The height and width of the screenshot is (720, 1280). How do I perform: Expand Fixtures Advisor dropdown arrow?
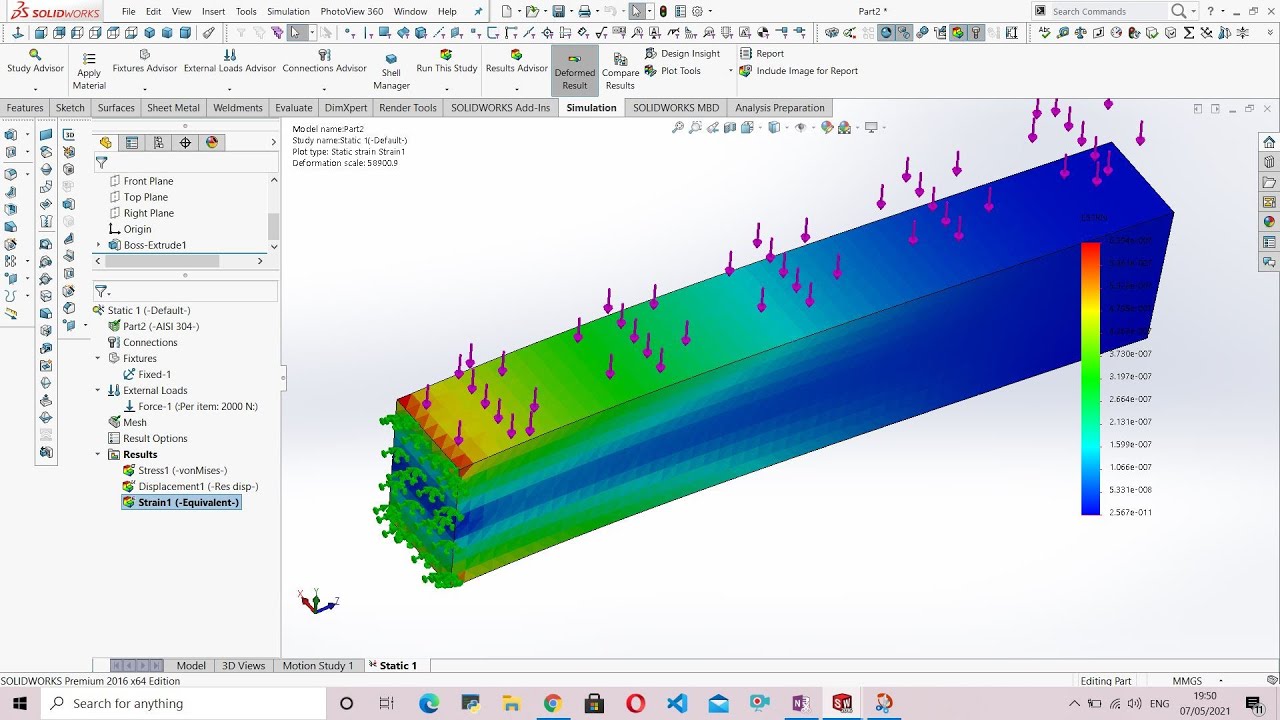point(145,88)
